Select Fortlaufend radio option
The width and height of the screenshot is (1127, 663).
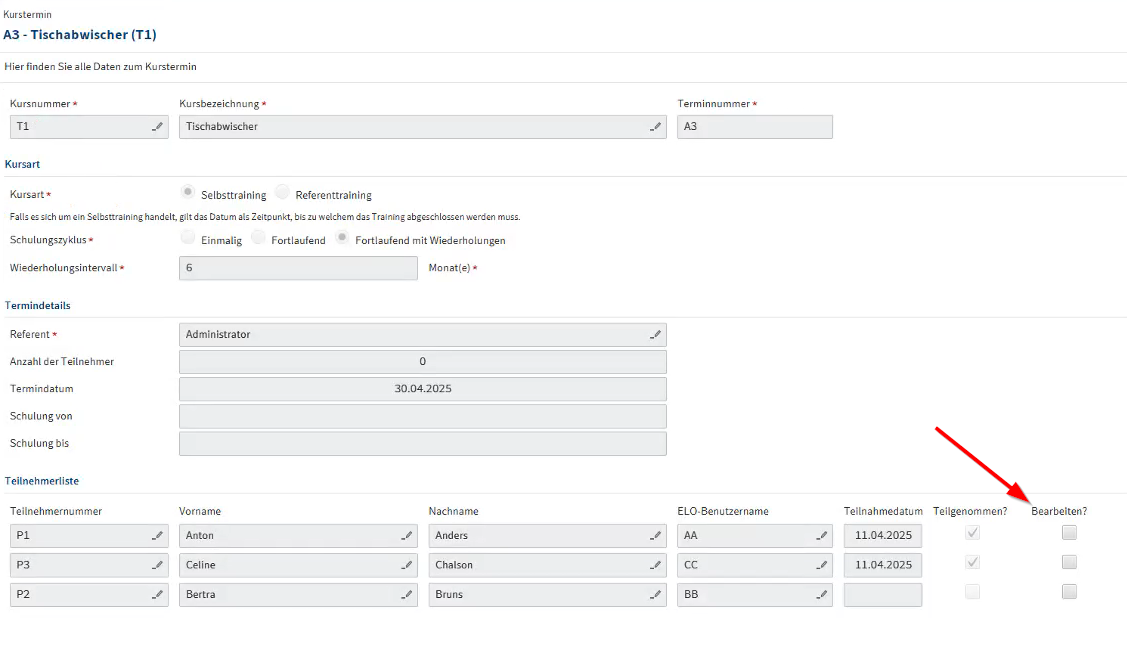258,238
